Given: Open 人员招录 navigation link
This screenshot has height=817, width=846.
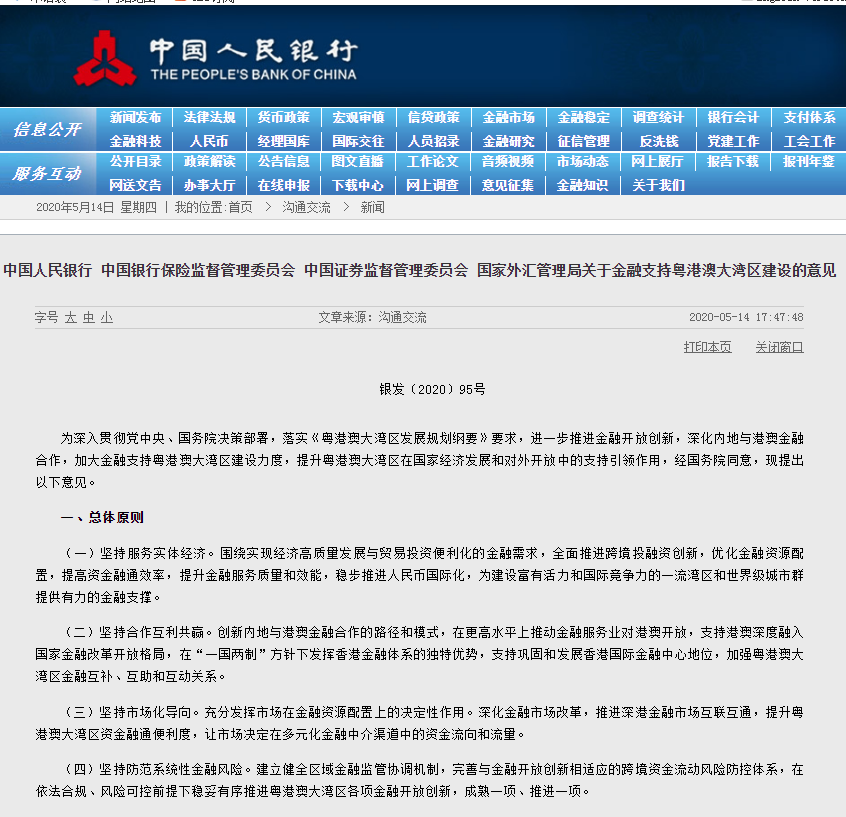Looking at the screenshot, I should pyautogui.click(x=433, y=141).
